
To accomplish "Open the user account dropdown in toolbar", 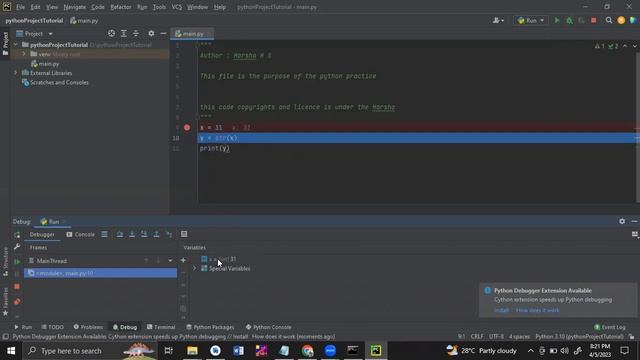I will click(498, 20).
